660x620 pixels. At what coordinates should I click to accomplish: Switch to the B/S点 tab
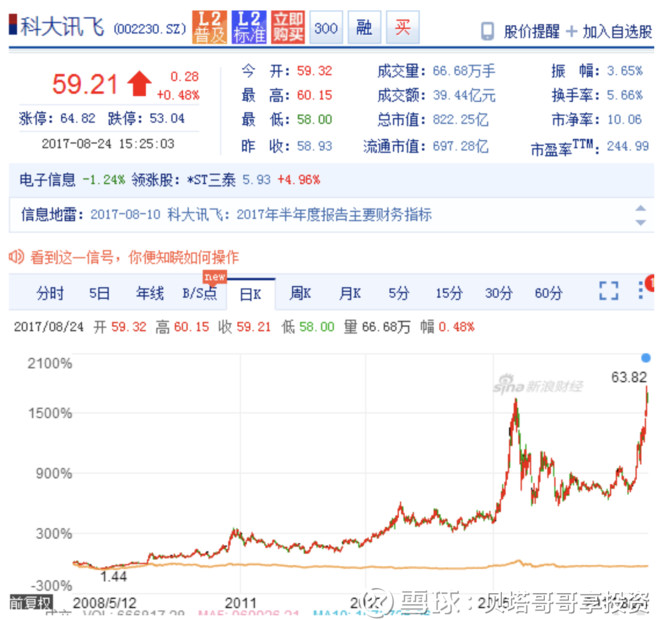click(200, 293)
